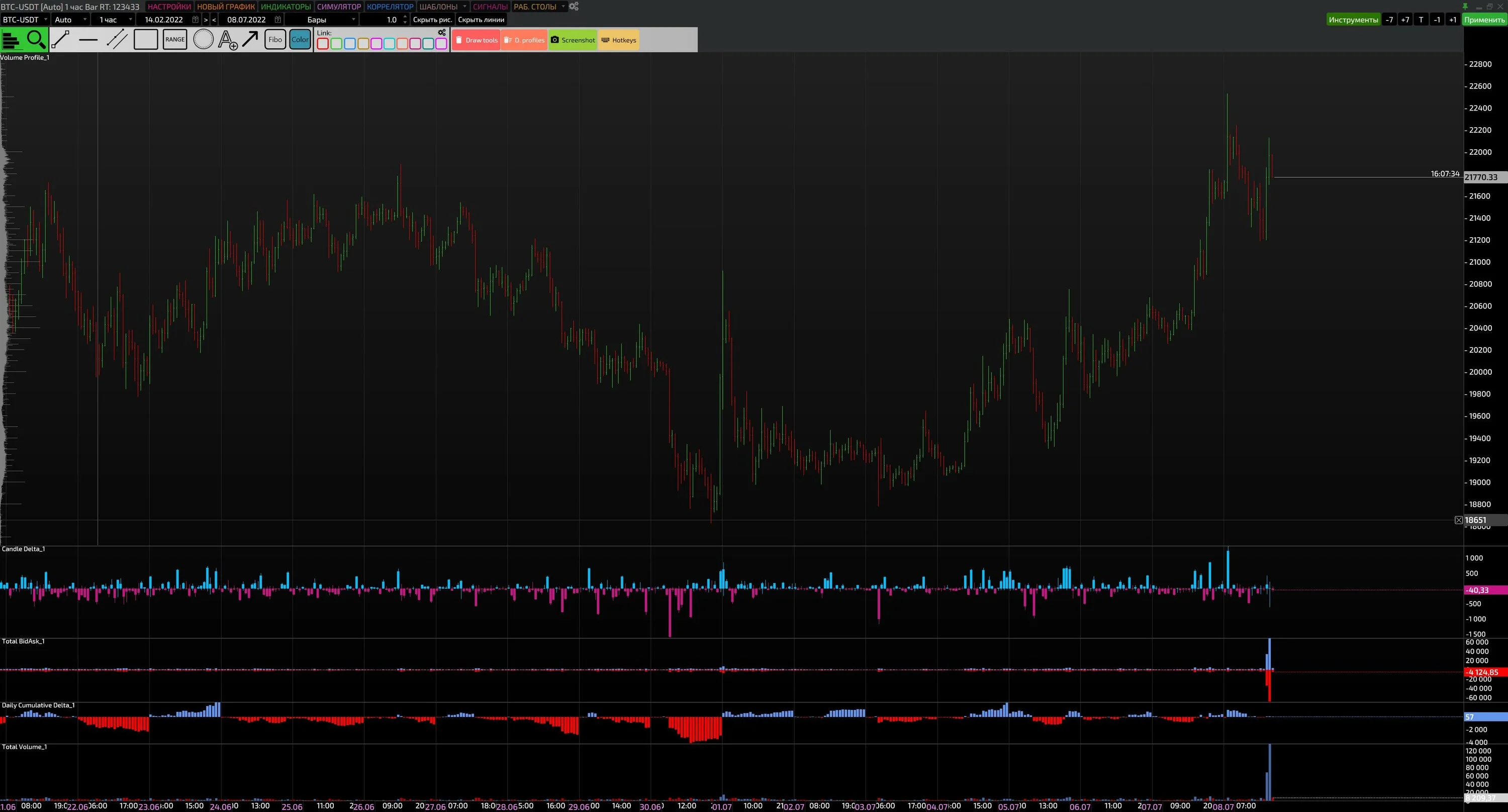Image resolution: width=1508 pixels, height=812 pixels.
Task: Expand the РАБ. СТОЛЫ dropdown arrow
Action: pyautogui.click(x=563, y=7)
